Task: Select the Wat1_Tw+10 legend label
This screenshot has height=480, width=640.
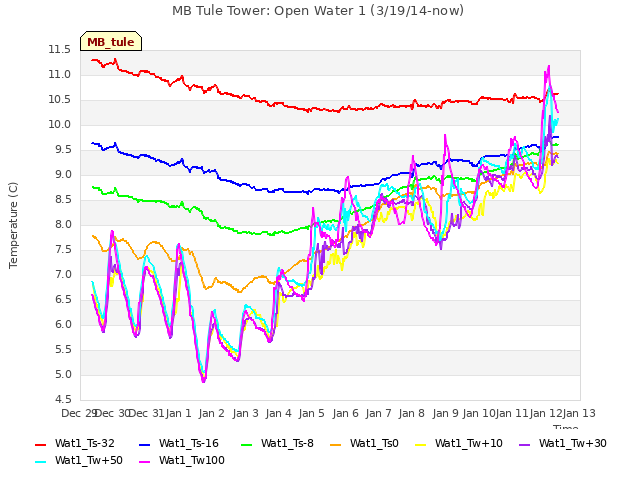Action: pyautogui.click(x=469, y=444)
